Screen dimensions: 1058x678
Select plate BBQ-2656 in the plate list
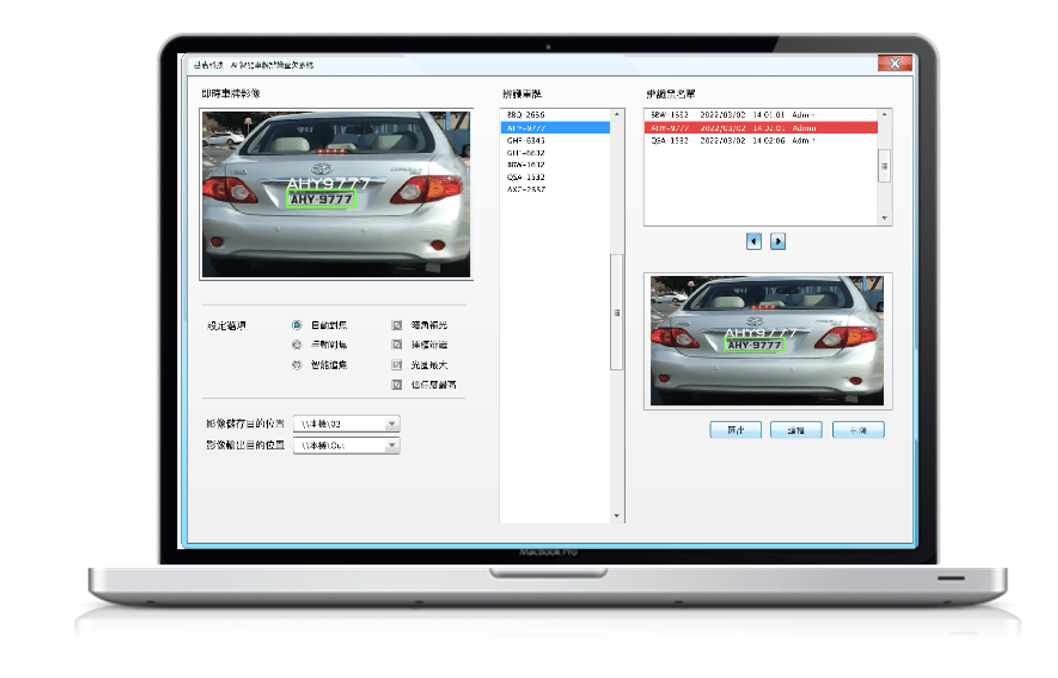point(555,115)
